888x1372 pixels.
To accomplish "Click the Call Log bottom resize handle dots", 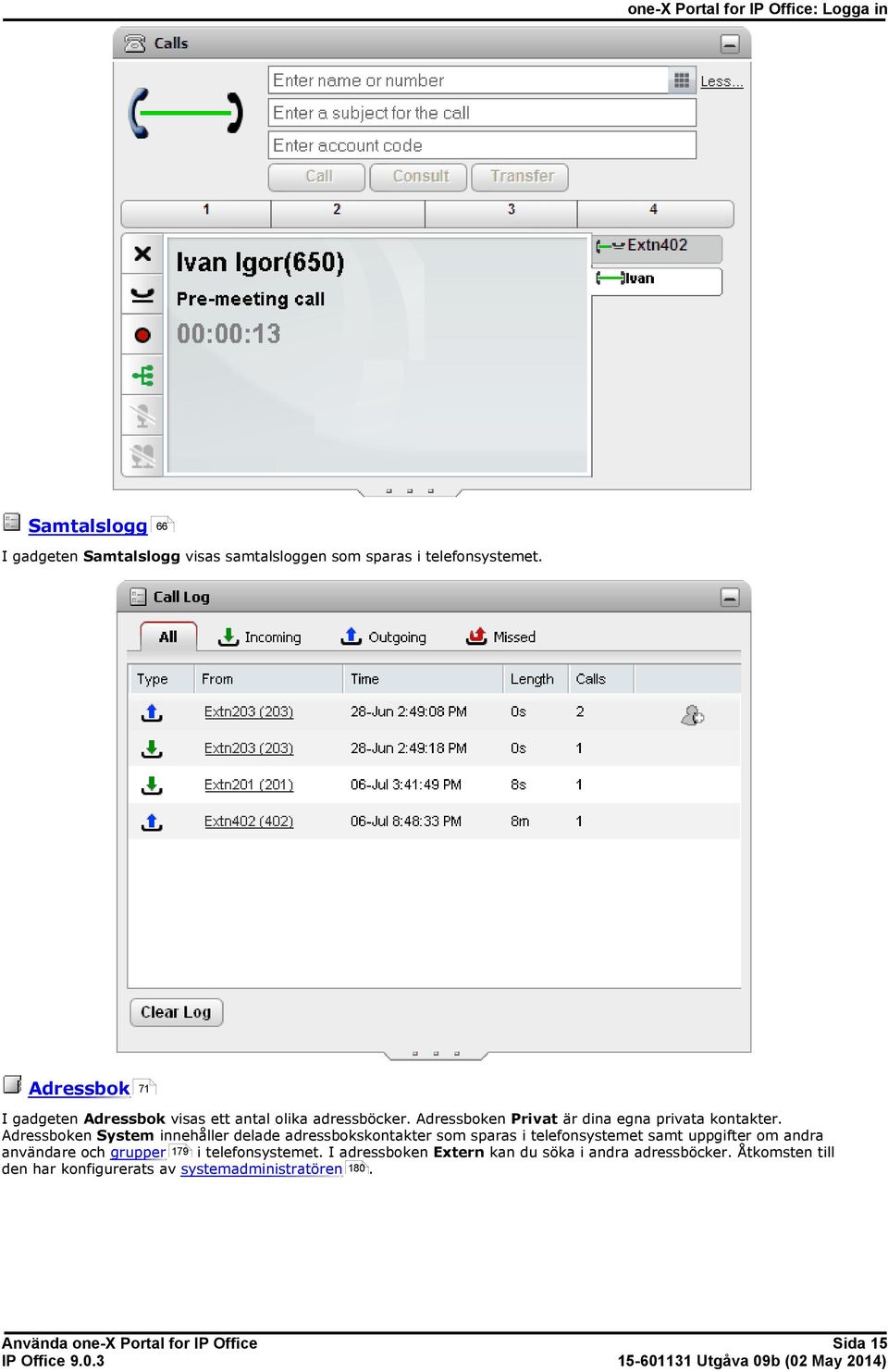I will point(436,1054).
